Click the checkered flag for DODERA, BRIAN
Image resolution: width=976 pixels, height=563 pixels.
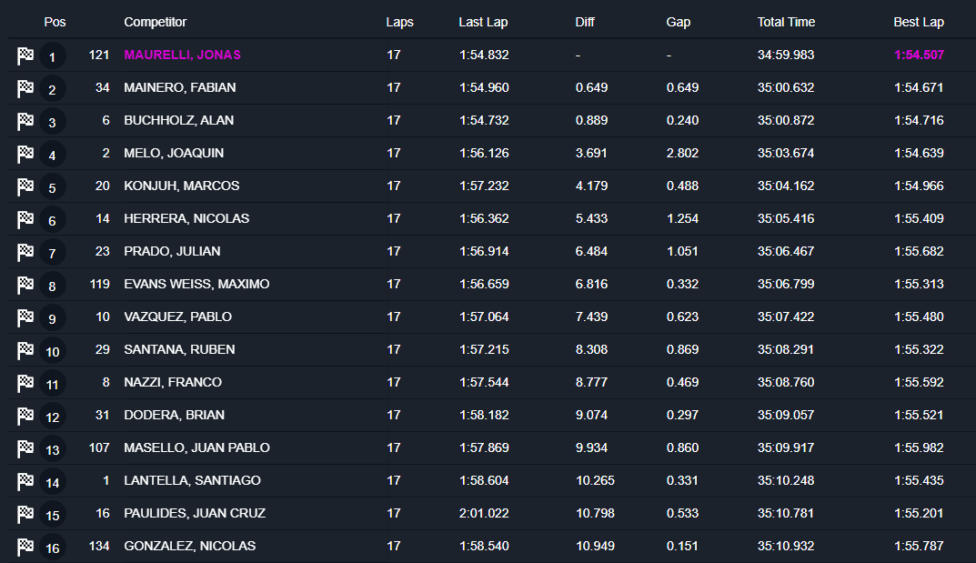point(25,416)
